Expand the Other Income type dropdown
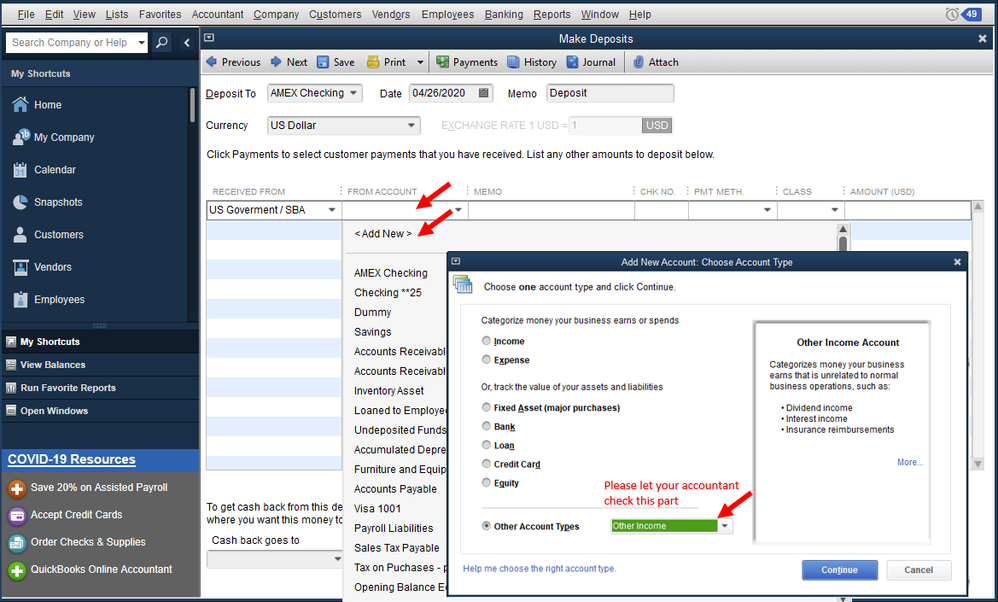Image resolution: width=998 pixels, height=602 pixels. (x=724, y=526)
